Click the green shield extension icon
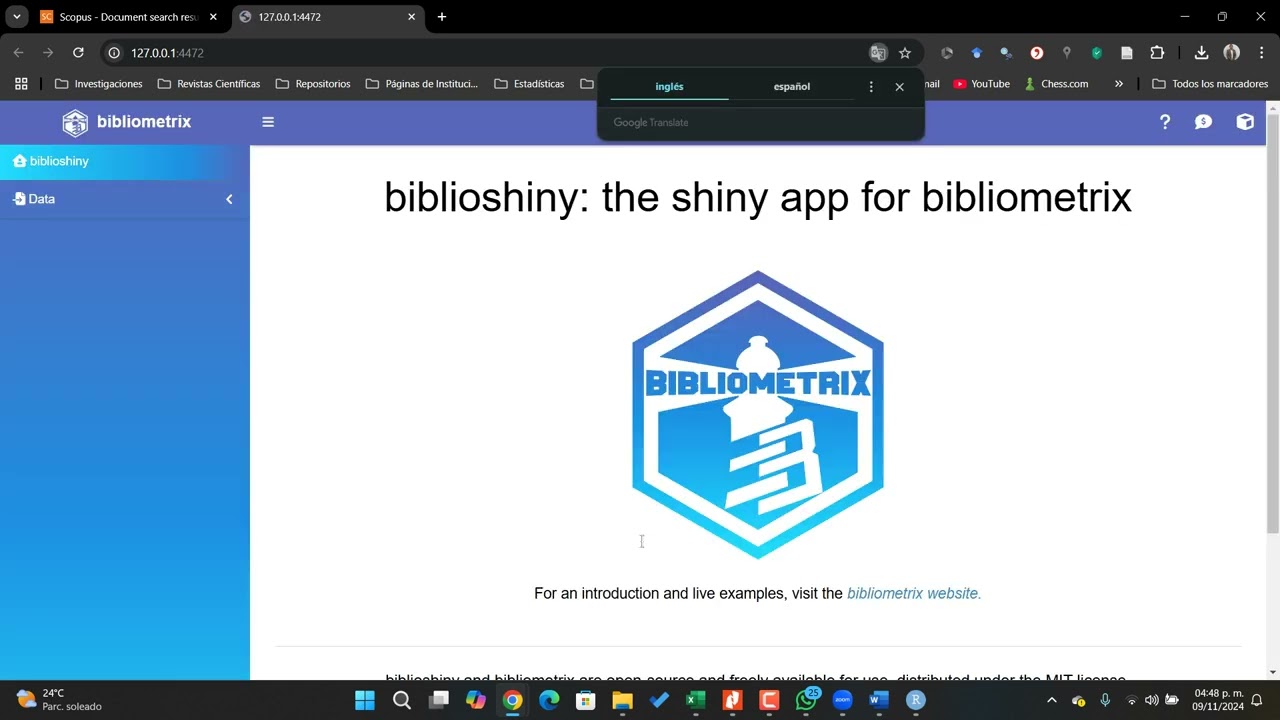This screenshot has height=720, width=1280. (x=1097, y=53)
